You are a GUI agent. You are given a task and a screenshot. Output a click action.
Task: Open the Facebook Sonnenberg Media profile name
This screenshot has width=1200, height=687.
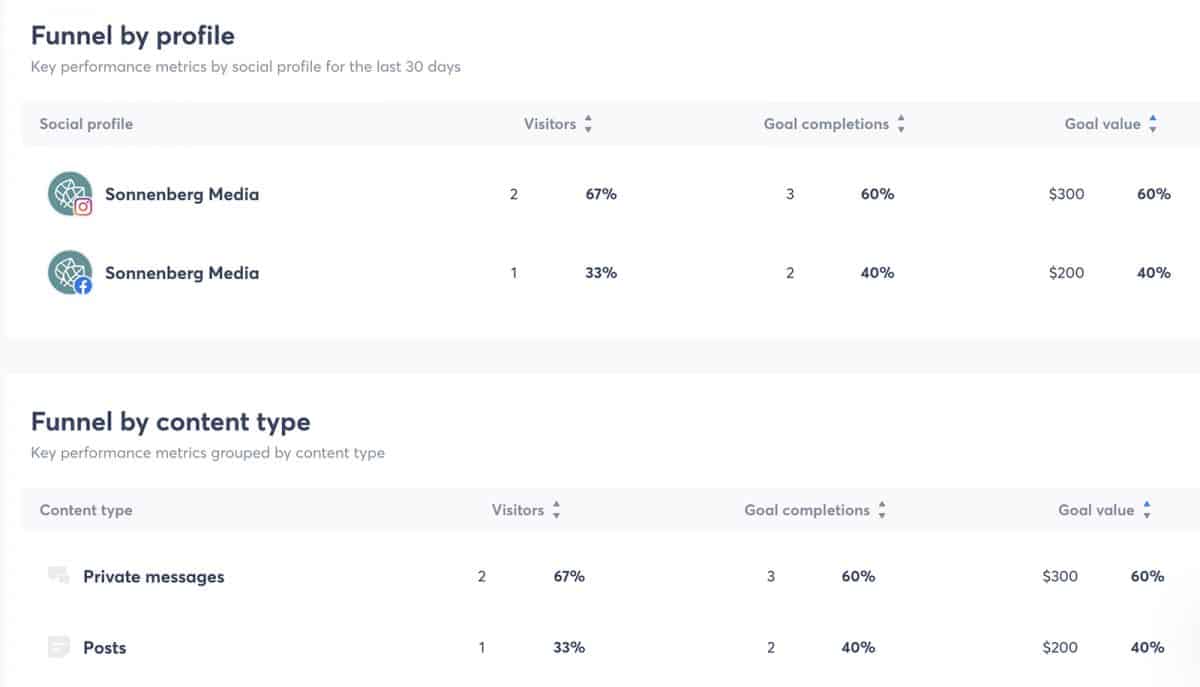(182, 273)
